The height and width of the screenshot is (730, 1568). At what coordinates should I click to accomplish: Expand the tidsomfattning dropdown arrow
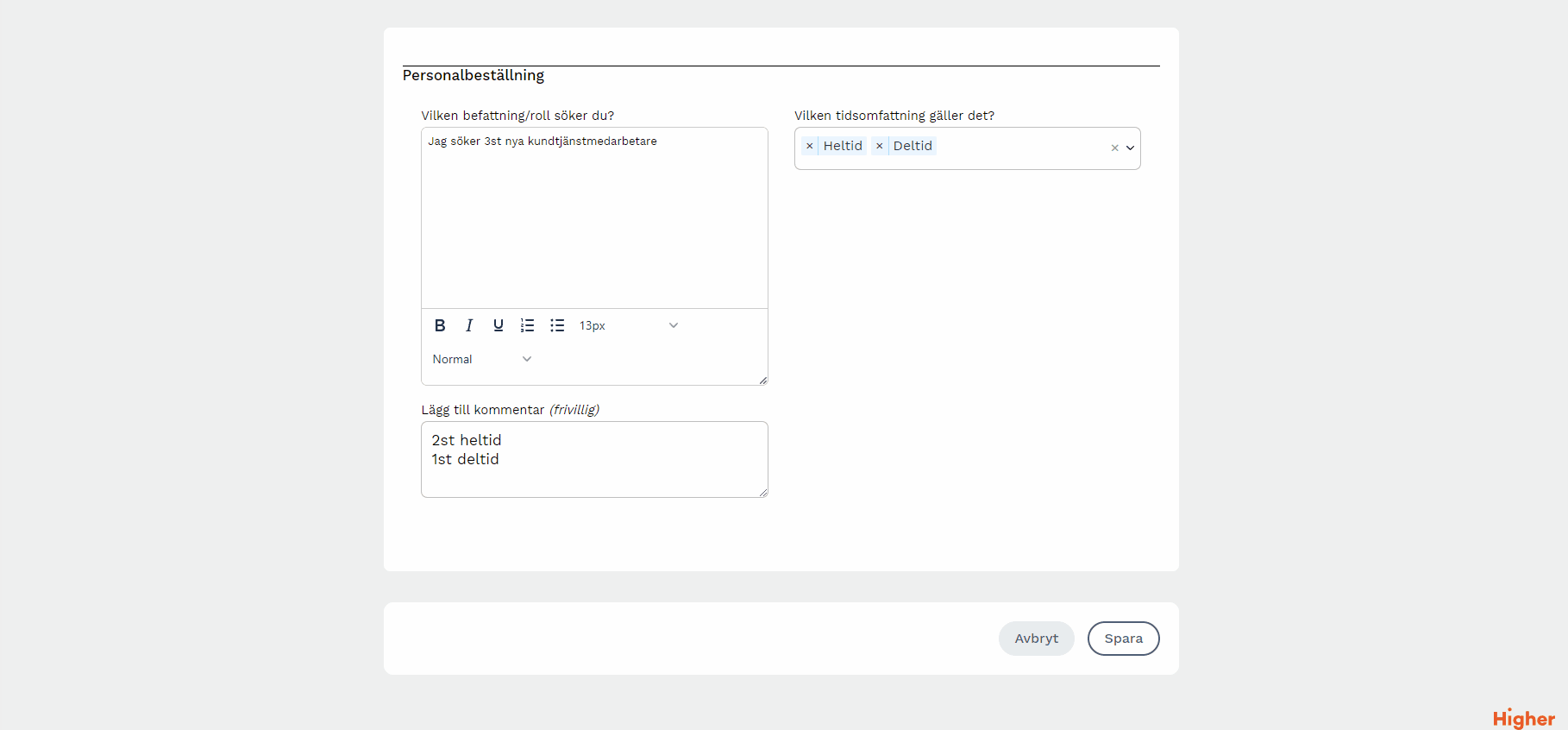point(1130,148)
